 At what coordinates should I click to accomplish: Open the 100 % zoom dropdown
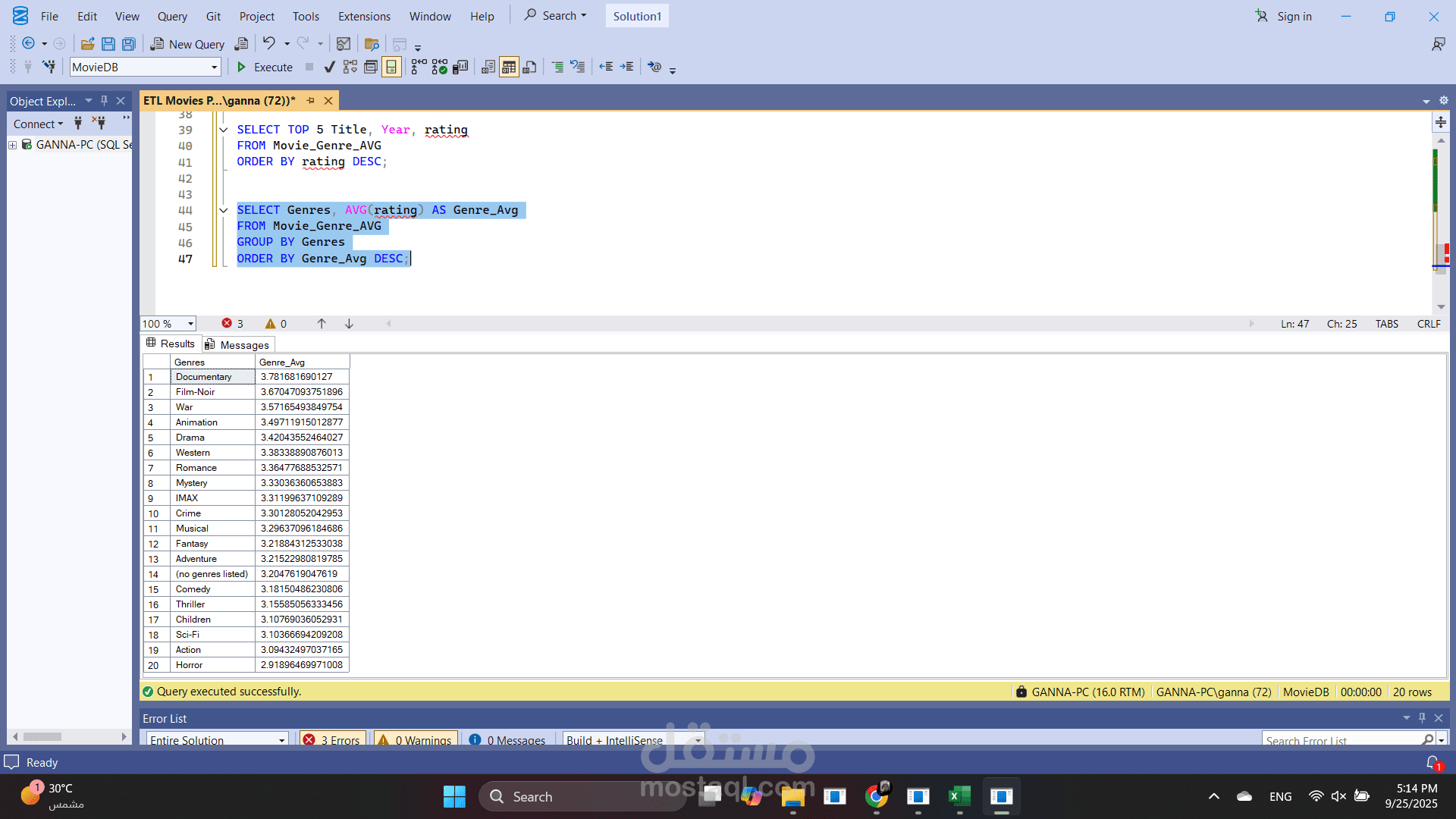point(190,324)
